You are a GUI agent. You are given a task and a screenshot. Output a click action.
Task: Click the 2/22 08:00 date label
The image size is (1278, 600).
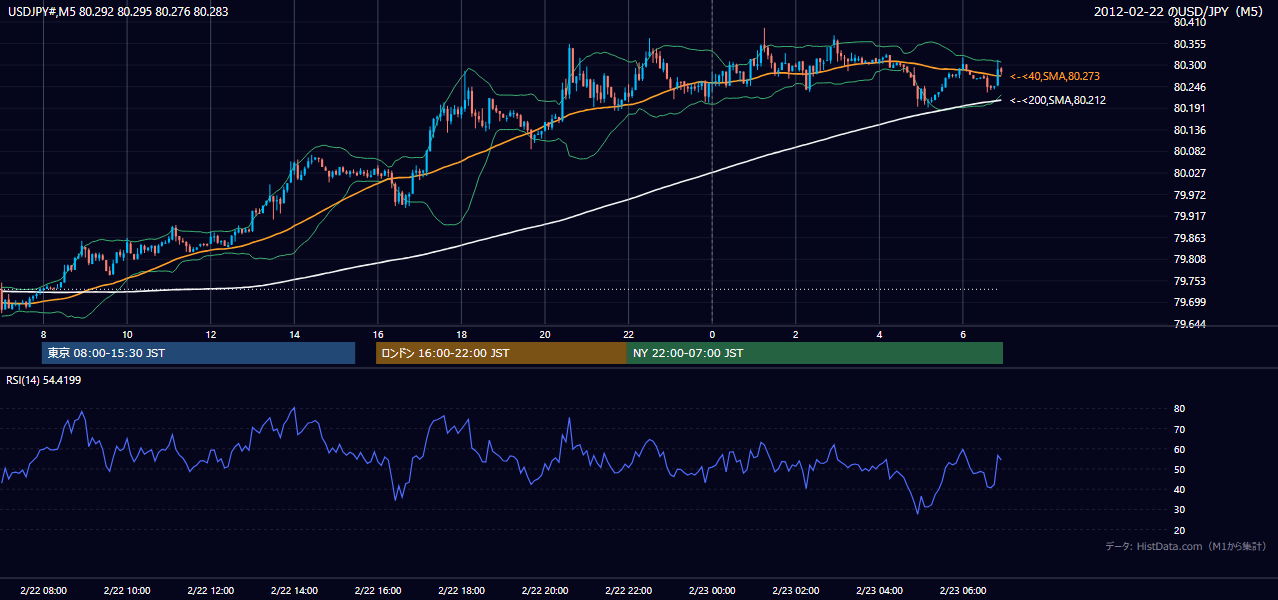coord(43,591)
